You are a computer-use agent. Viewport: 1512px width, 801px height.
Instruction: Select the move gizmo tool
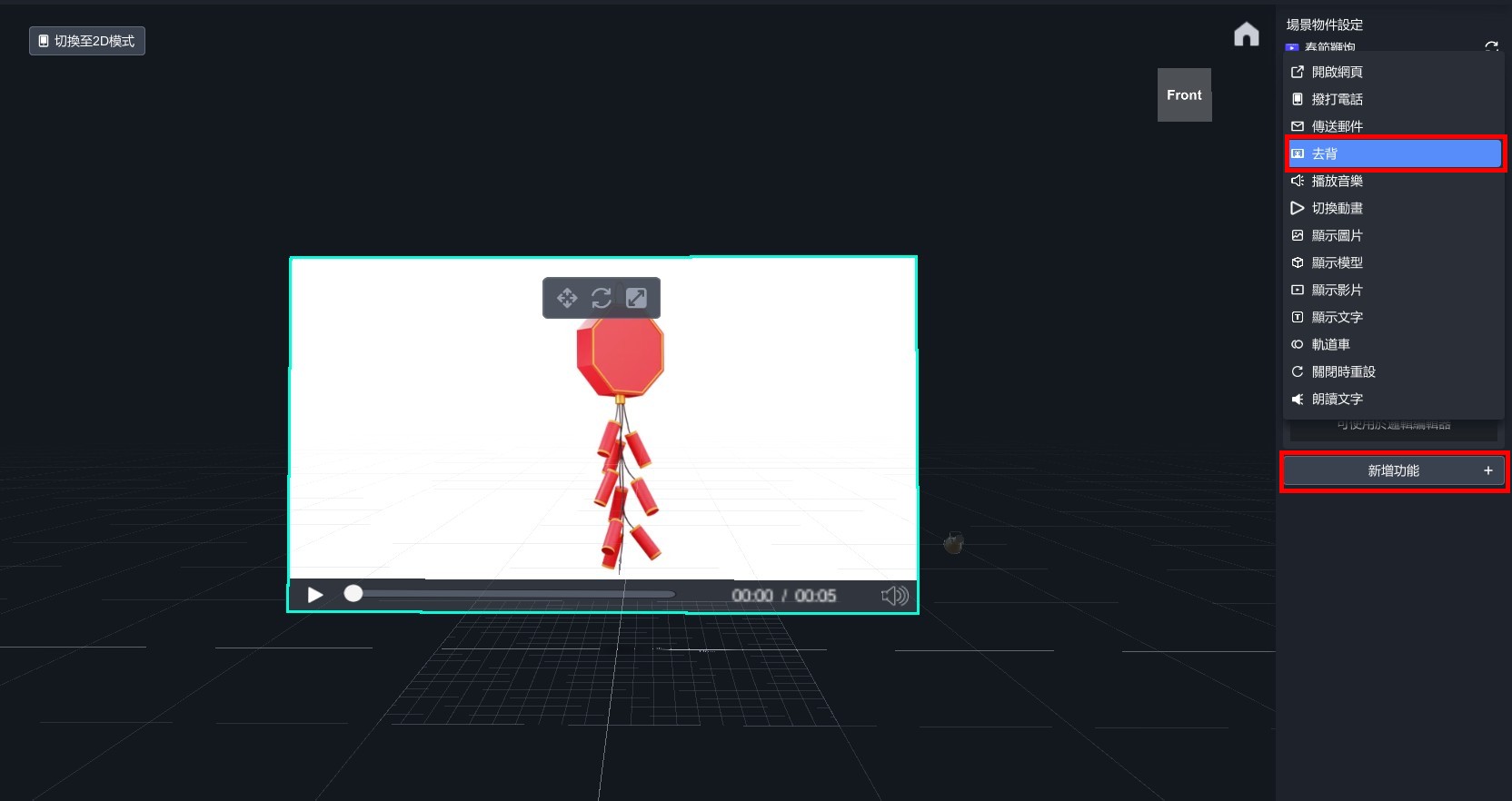click(567, 298)
